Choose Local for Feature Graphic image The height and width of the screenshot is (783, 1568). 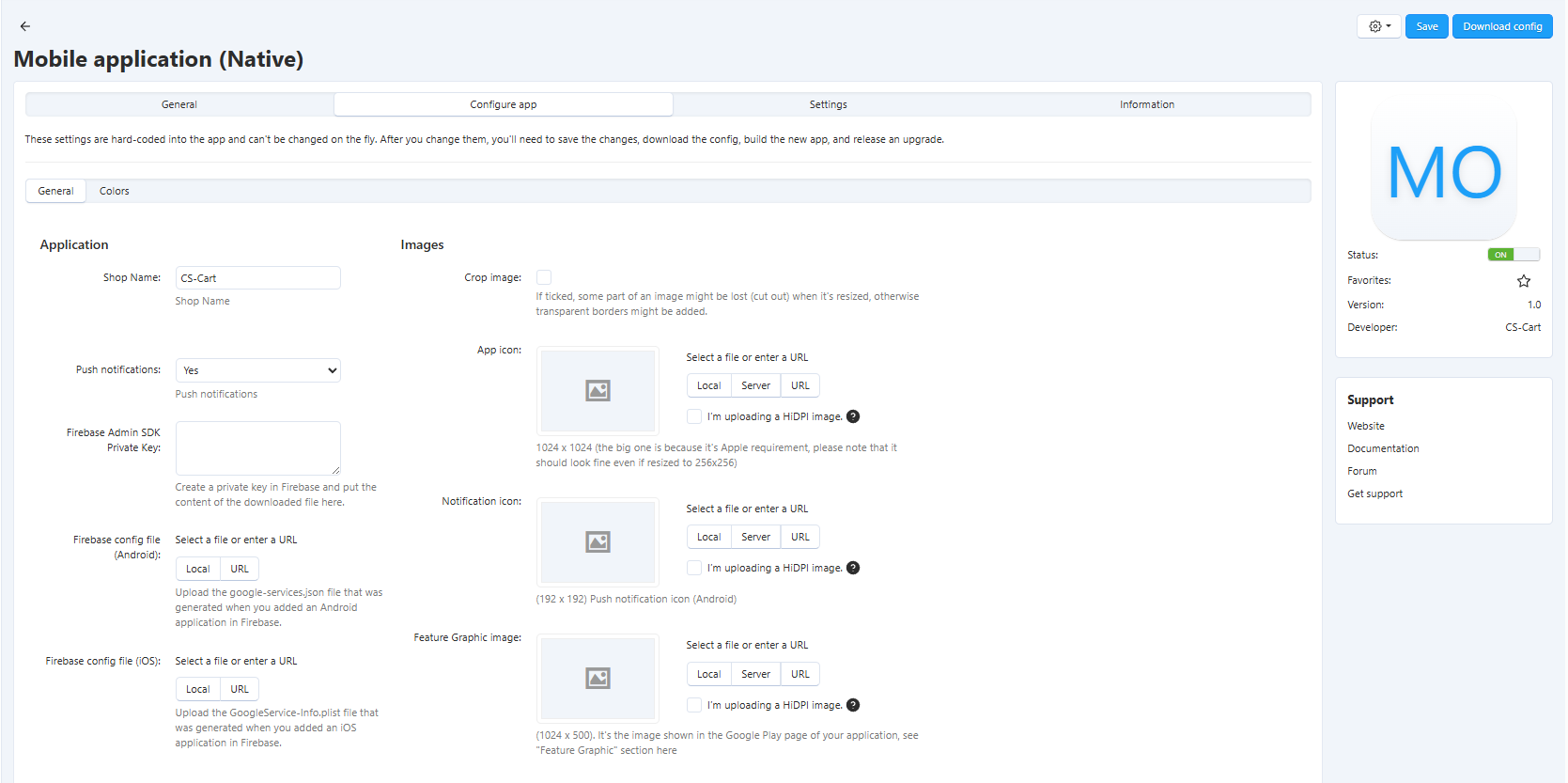tap(709, 674)
